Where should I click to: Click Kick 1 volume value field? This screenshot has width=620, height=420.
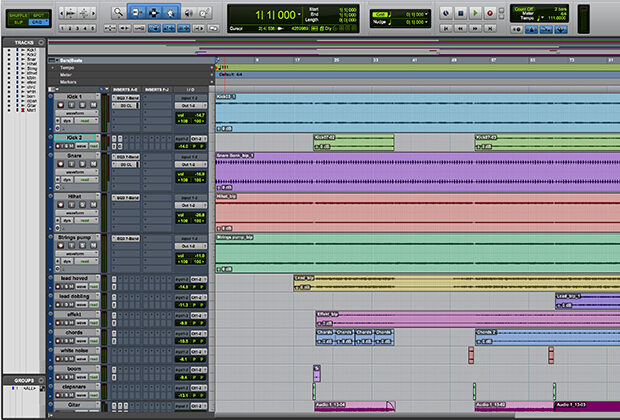191,115
